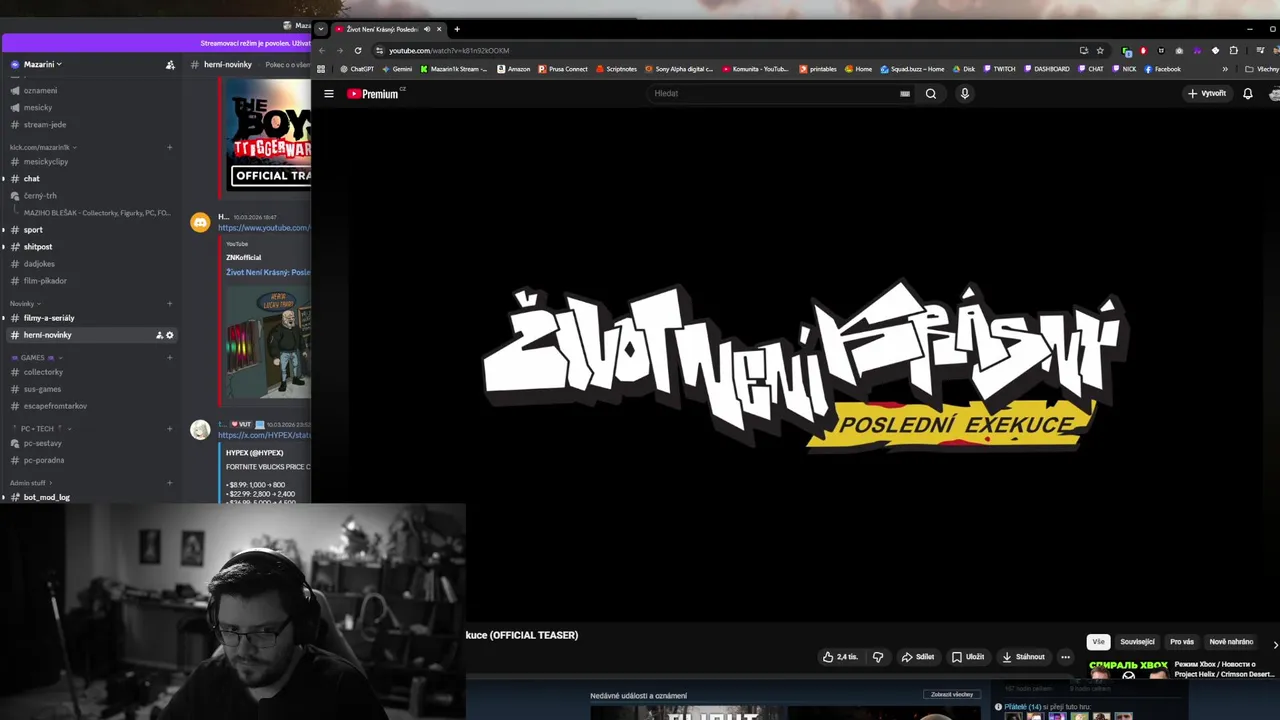Screen dimensions: 1280x720
Task: Open the Amazon bookmark
Action: (x=513, y=69)
